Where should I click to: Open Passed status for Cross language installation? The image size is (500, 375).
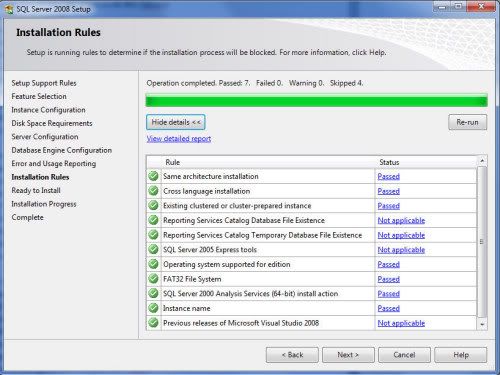pyautogui.click(x=388, y=191)
